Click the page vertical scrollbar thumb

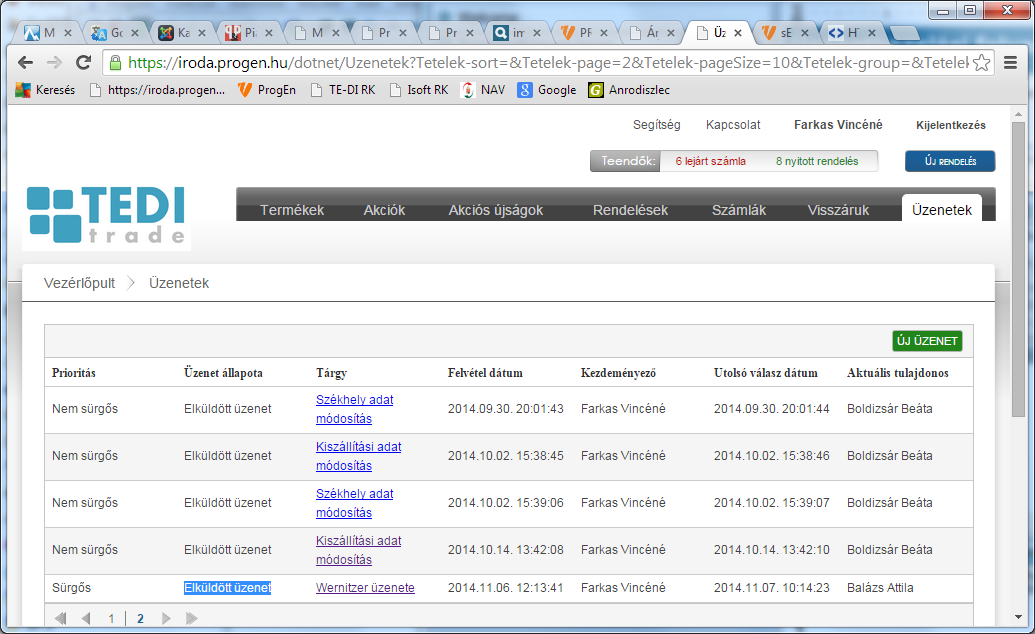coord(1018,267)
